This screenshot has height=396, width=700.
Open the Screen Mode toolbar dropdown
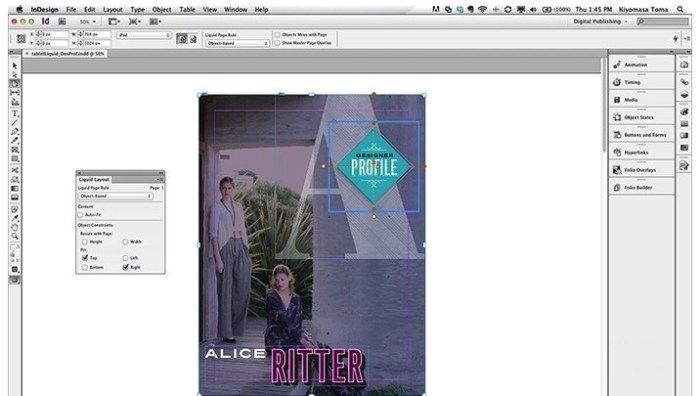coord(135,21)
